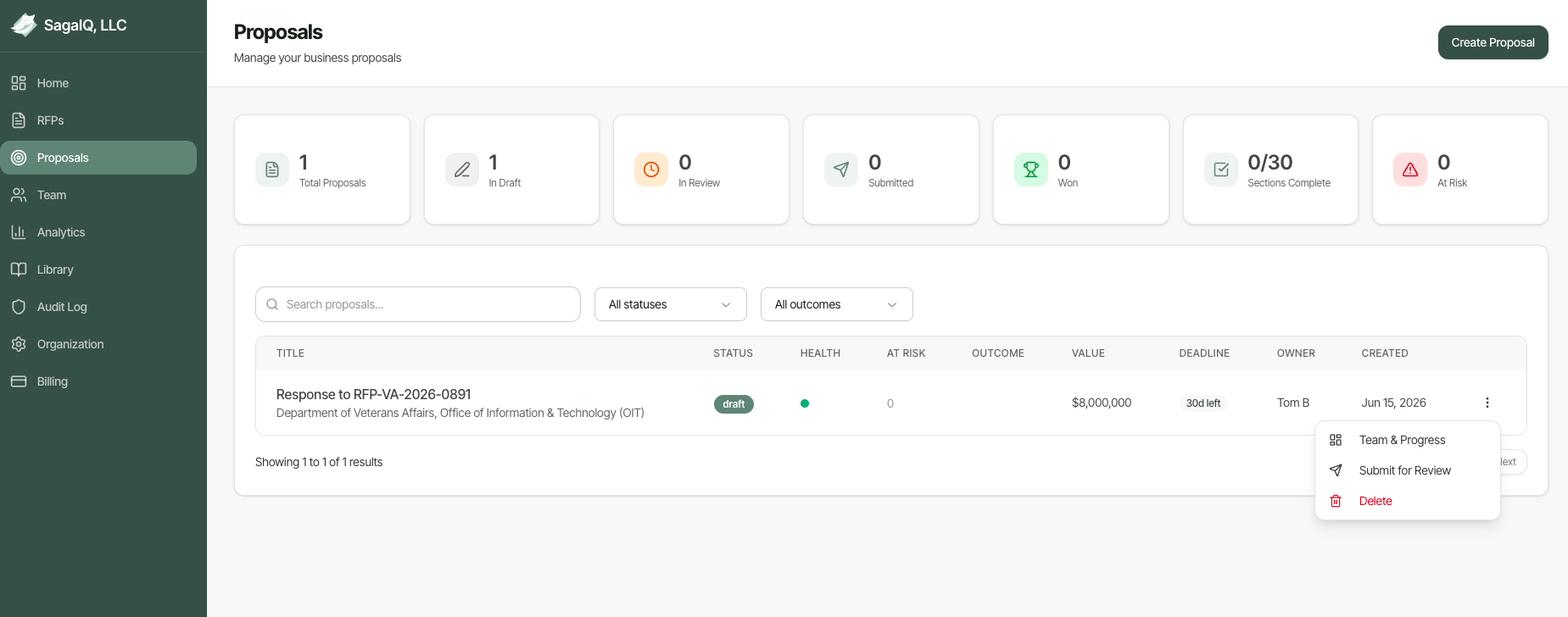Click the Audit Log shield icon
This screenshot has width=1568, height=617.
click(x=19, y=307)
